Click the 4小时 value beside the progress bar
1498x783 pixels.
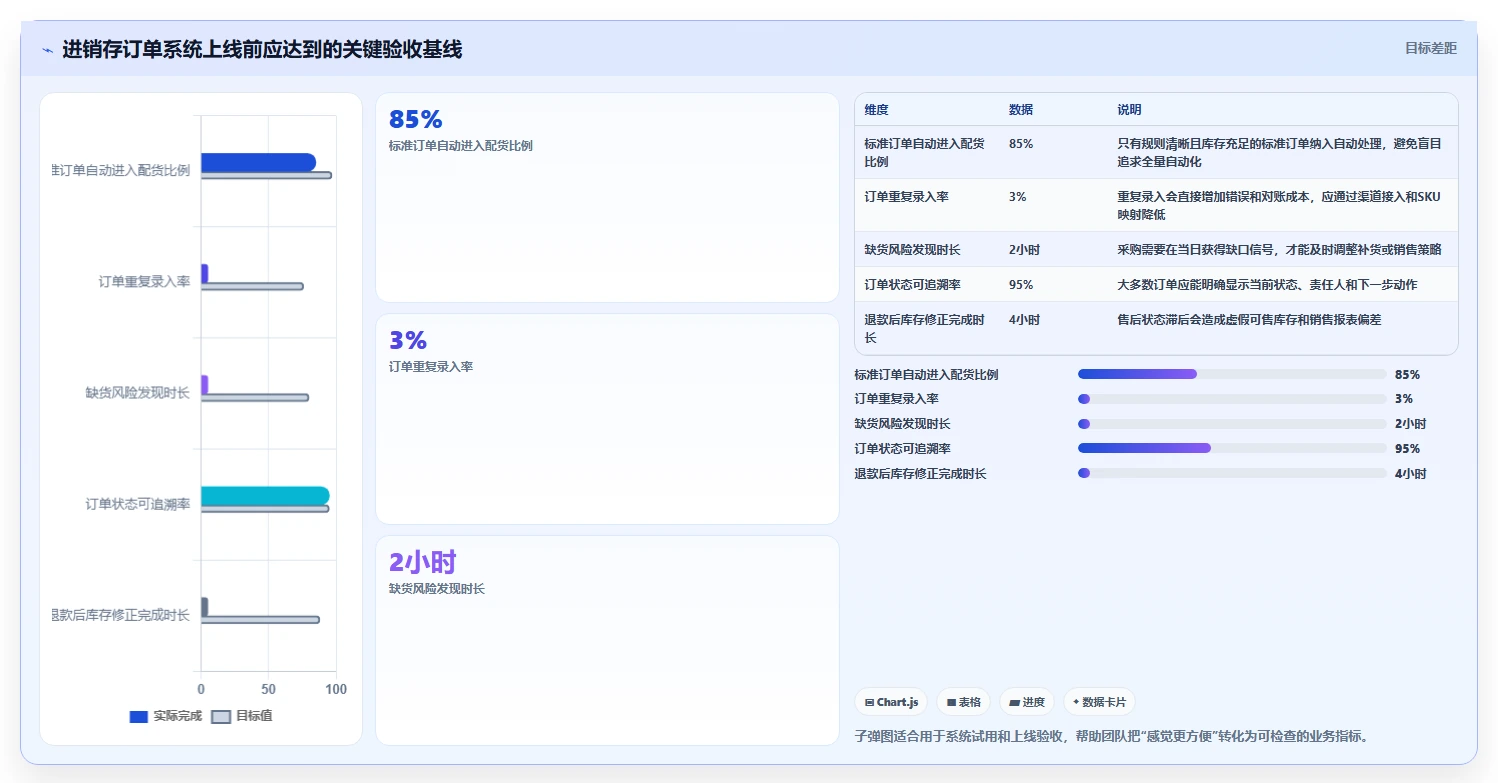coord(1410,474)
